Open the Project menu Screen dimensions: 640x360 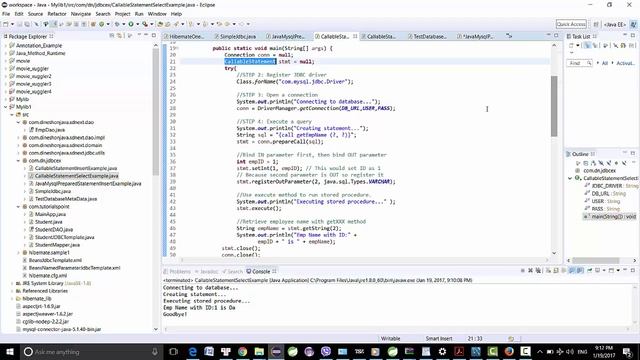pyautogui.click(x=122, y=14)
